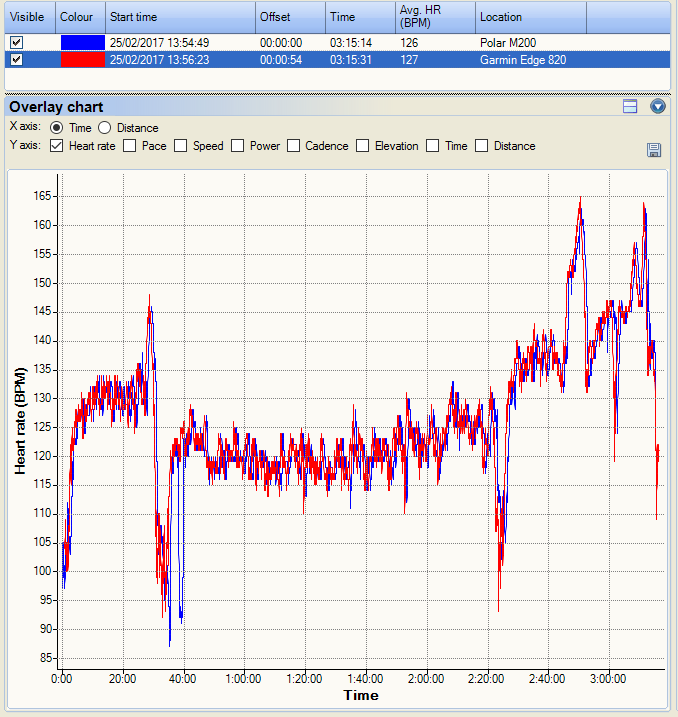Uncheck visibility for the Polar M200 row

(16, 43)
